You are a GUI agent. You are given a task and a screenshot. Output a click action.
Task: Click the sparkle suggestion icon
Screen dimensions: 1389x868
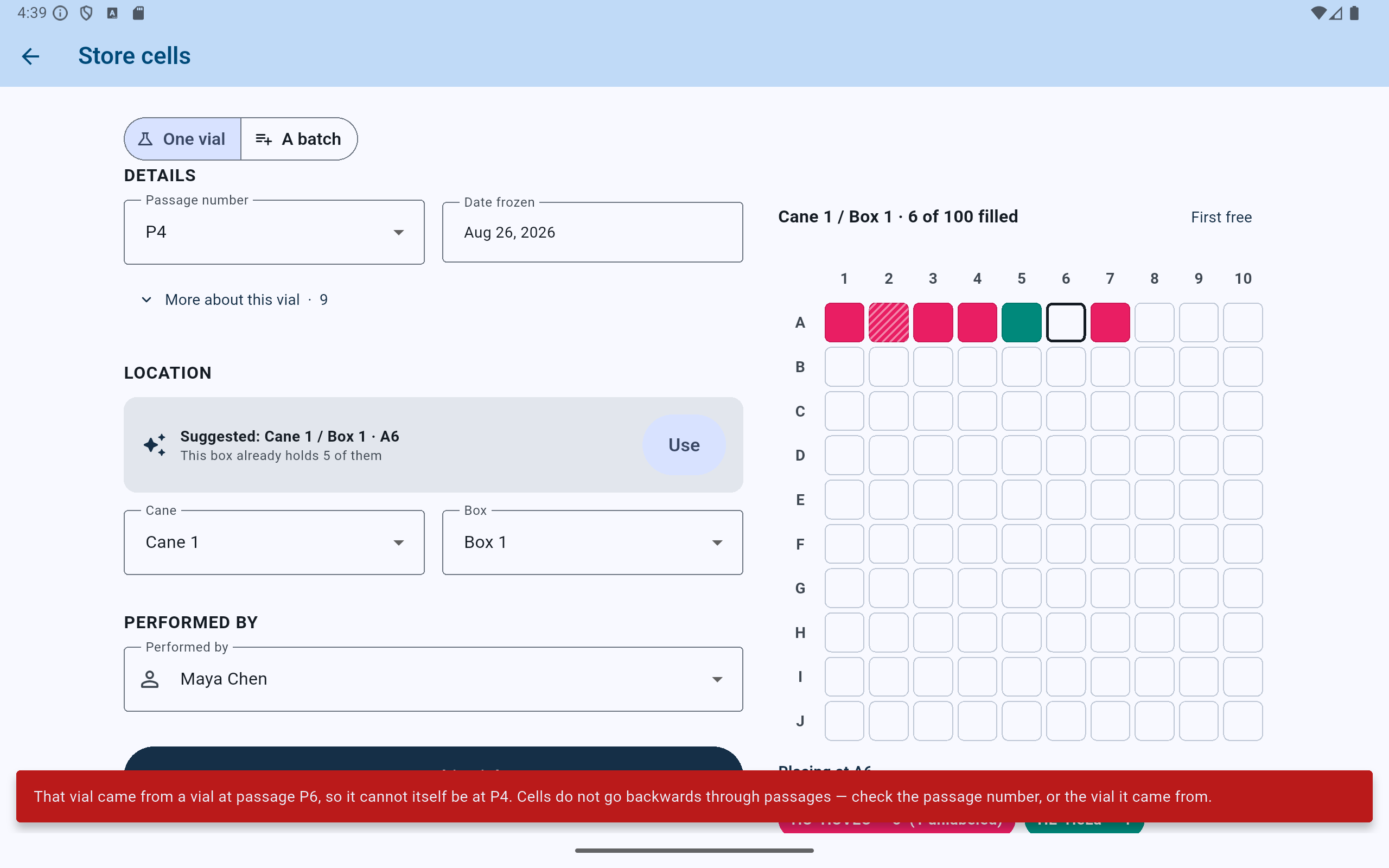155,445
